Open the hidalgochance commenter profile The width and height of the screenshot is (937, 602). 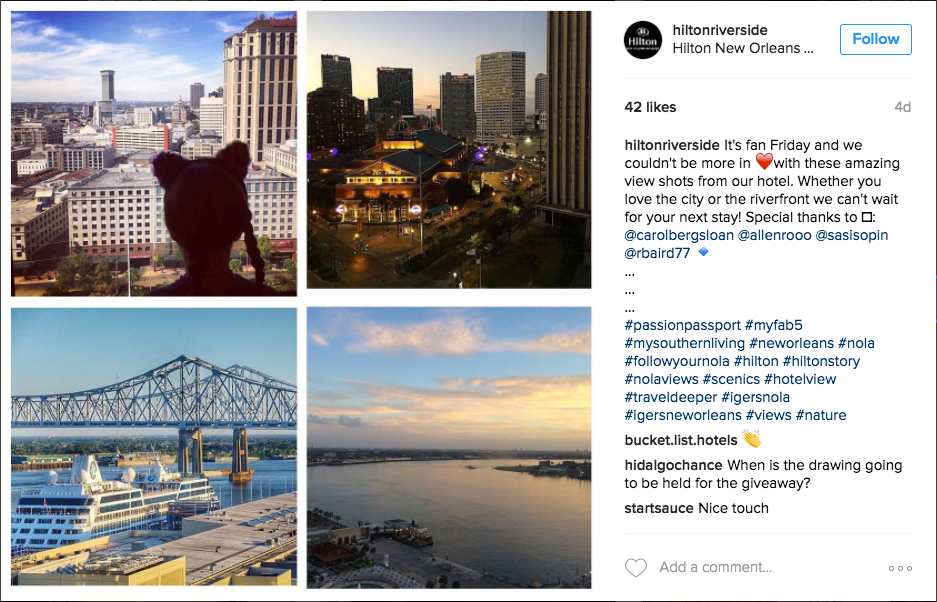click(x=673, y=465)
